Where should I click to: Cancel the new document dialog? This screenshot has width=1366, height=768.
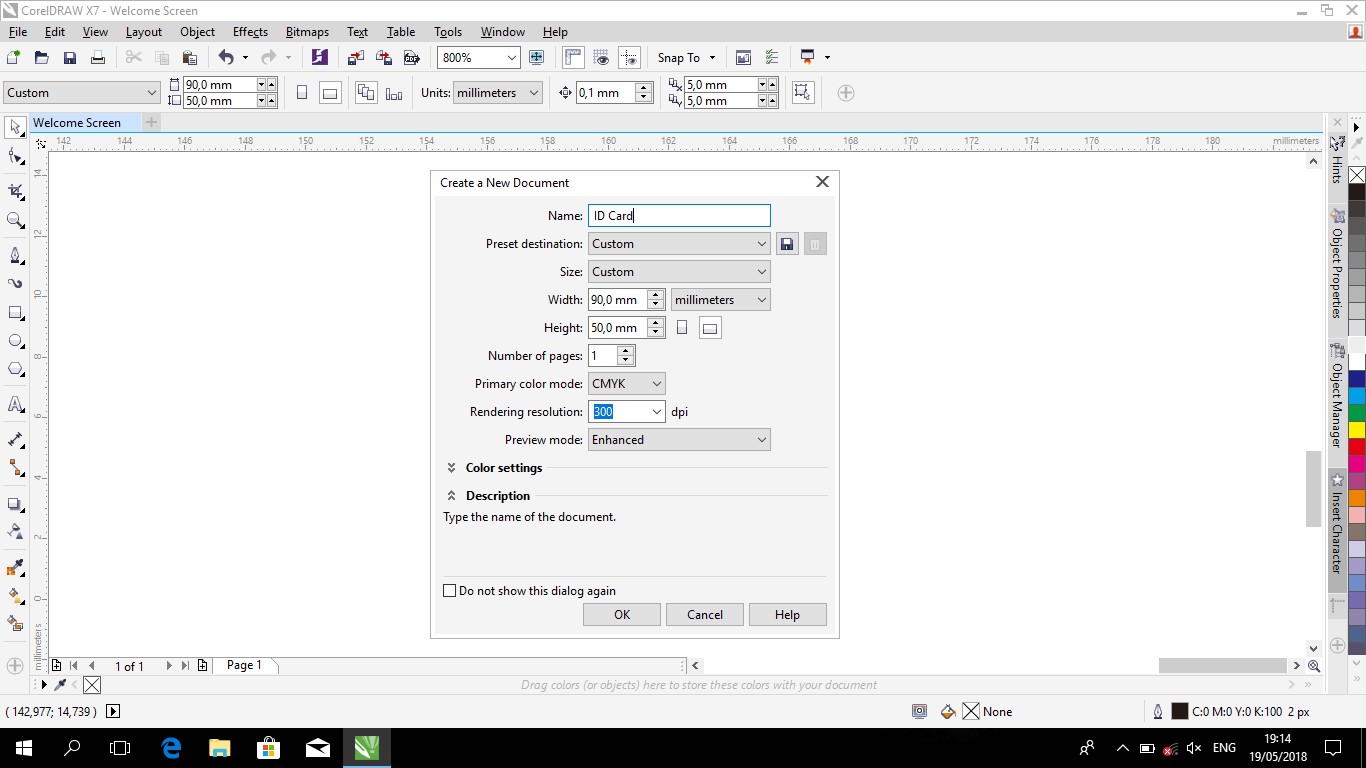pyautogui.click(x=705, y=615)
